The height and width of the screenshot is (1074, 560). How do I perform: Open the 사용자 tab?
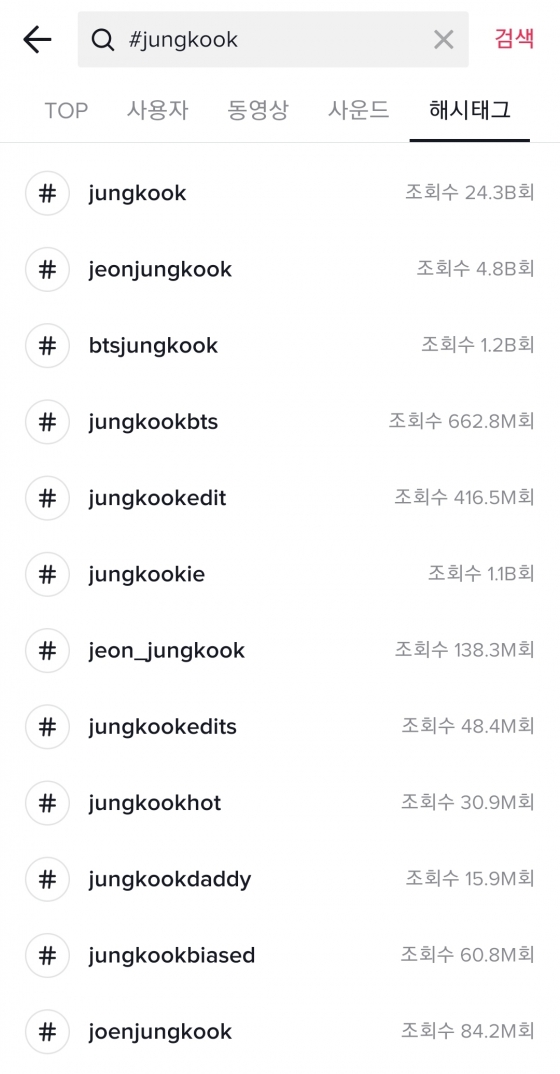pos(157,110)
